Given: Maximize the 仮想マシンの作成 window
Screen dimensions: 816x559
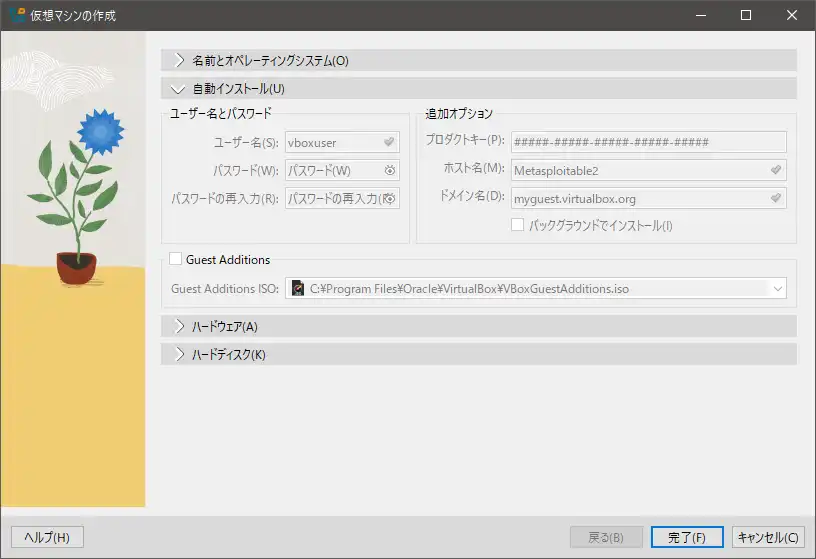Looking at the screenshot, I should pos(745,15).
